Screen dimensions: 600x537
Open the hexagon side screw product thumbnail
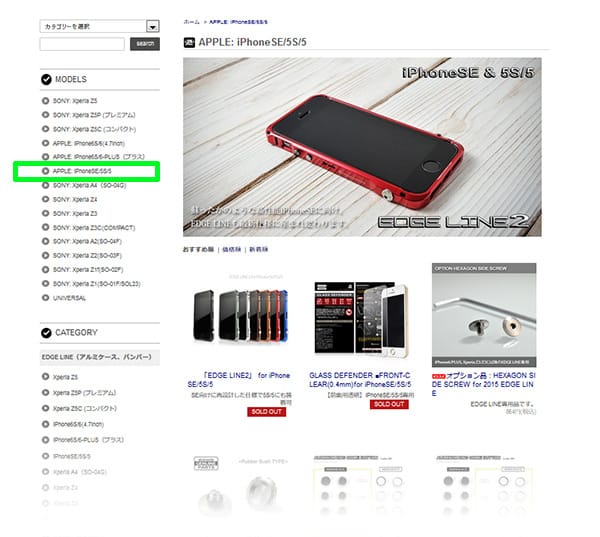(x=484, y=315)
